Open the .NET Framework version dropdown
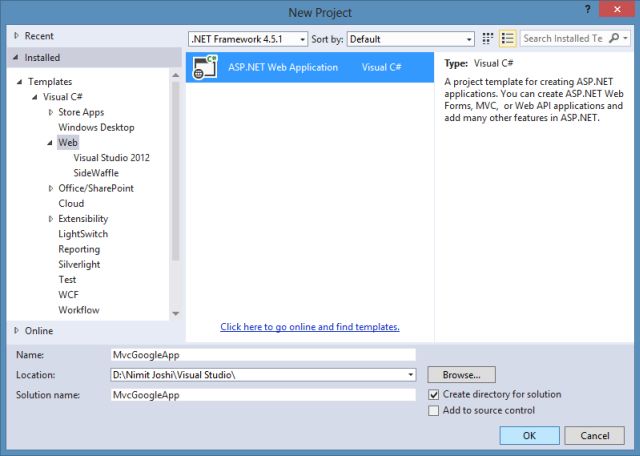 point(248,39)
